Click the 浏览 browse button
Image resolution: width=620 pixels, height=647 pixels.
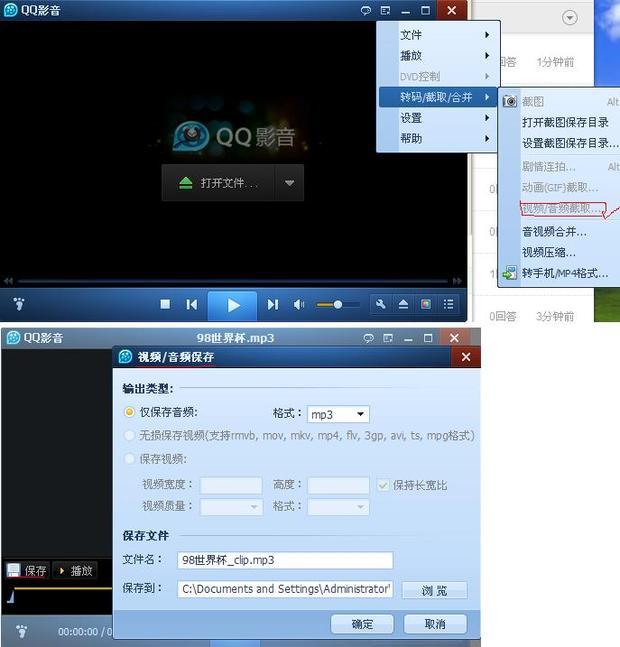click(434, 590)
